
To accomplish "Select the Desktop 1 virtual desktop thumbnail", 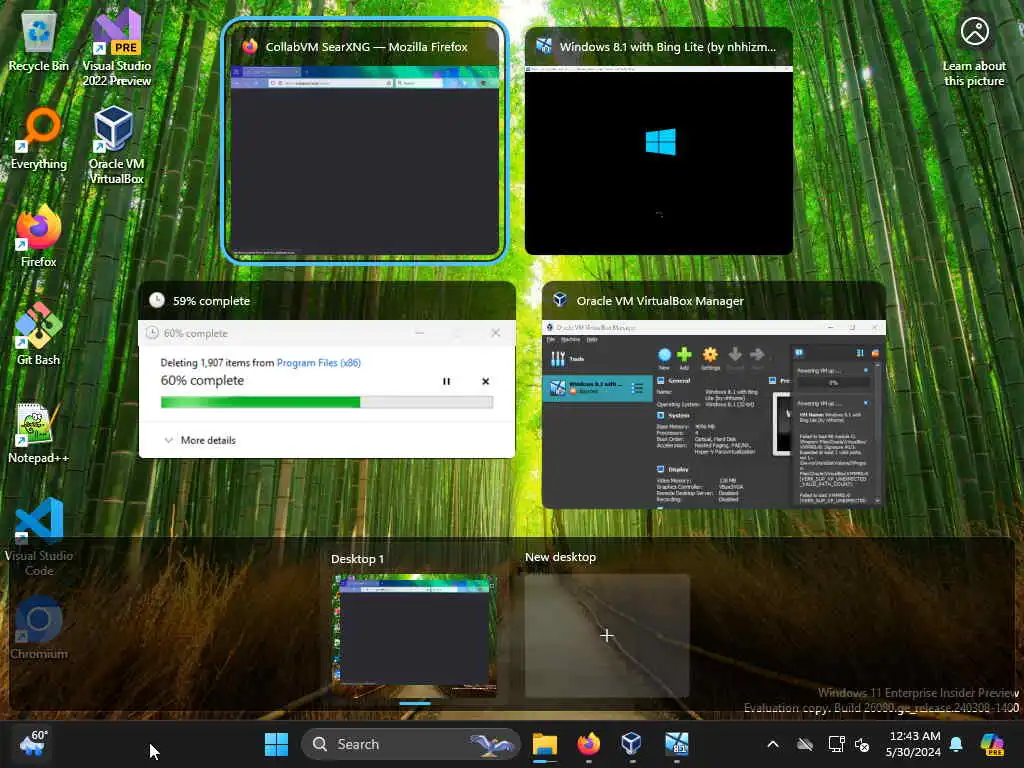I will 415,635.
